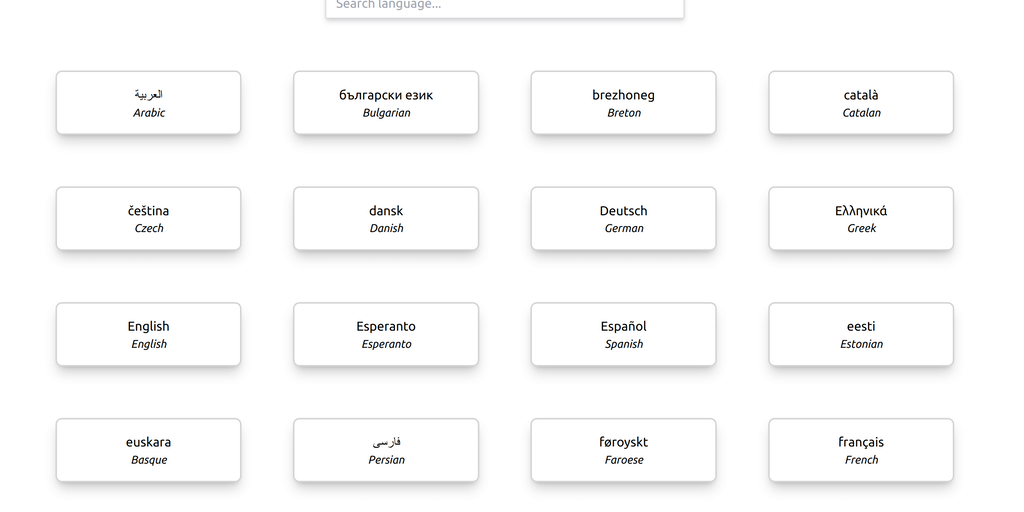1024x512 pixels.
Task: Select dansk (Danish) language
Action: click(386, 218)
